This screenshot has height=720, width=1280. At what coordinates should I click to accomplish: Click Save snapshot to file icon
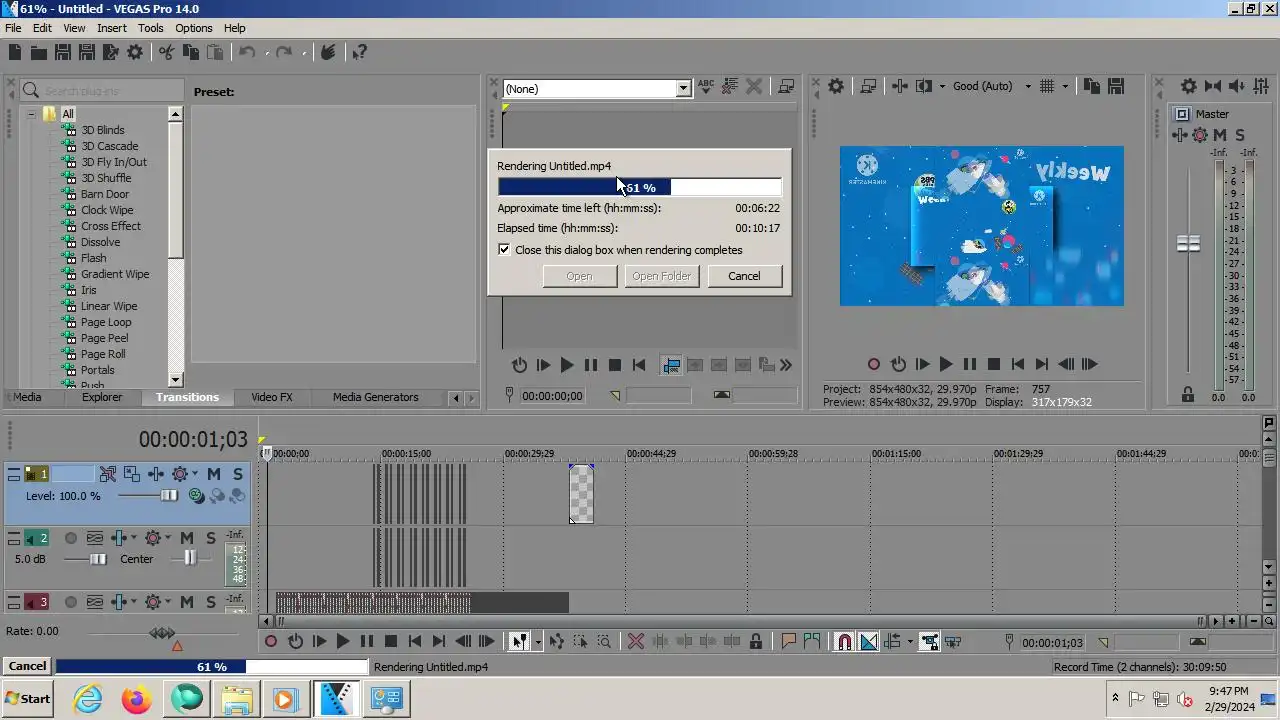click(1116, 87)
